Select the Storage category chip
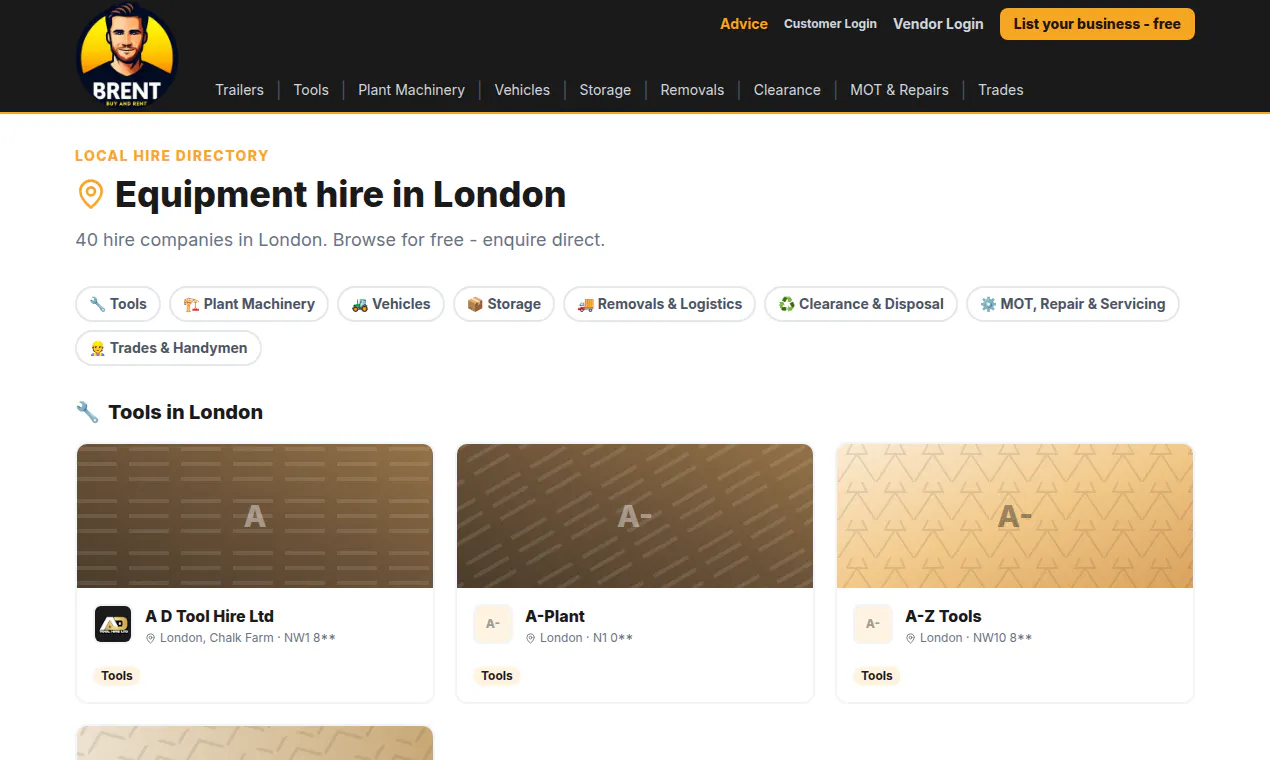 (x=504, y=304)
